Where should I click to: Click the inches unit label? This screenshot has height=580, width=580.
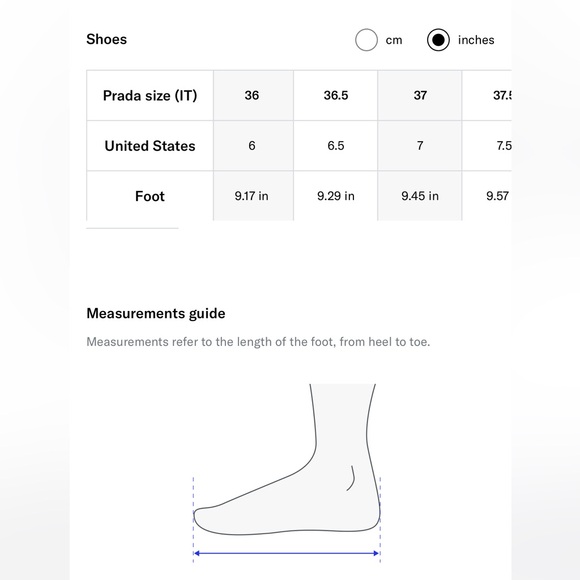tap(476, 40)
